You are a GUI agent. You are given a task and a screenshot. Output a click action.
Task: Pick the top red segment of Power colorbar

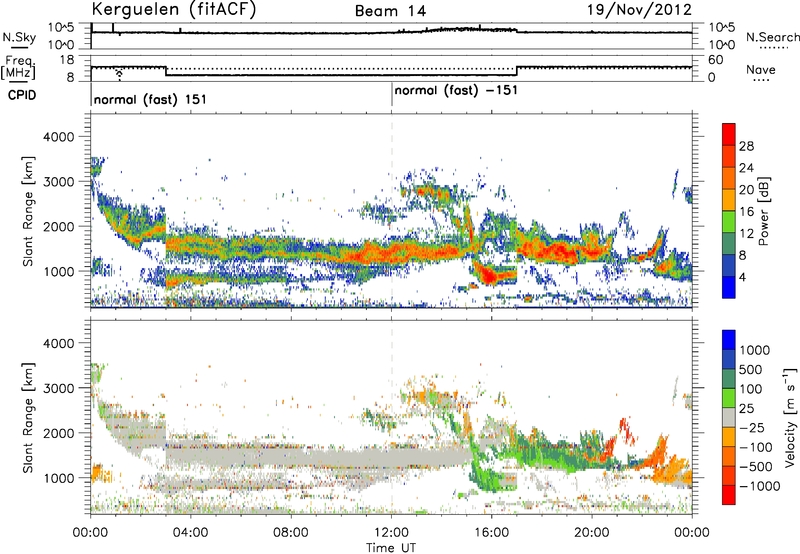pos(729,134)
